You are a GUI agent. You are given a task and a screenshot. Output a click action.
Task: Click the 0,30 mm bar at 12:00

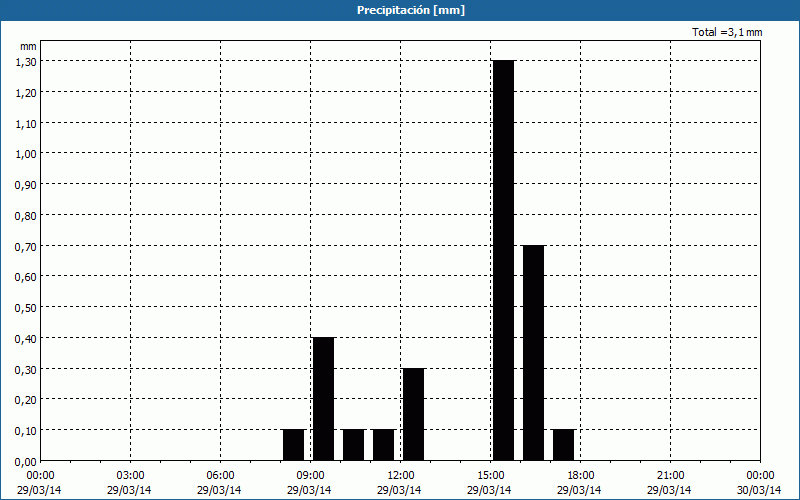(414, 414)
